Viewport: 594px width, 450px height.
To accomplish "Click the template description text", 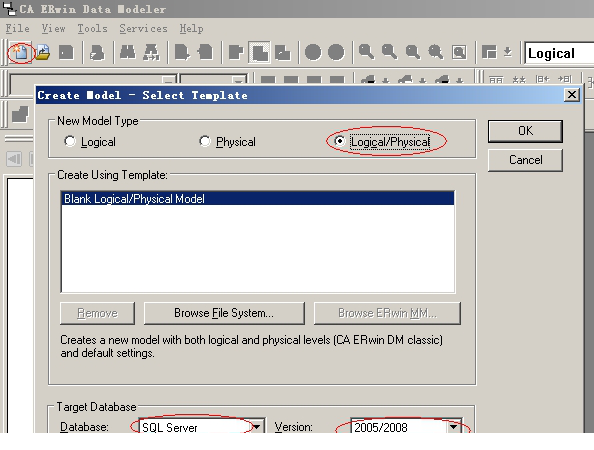I will [x=251, y=346].
